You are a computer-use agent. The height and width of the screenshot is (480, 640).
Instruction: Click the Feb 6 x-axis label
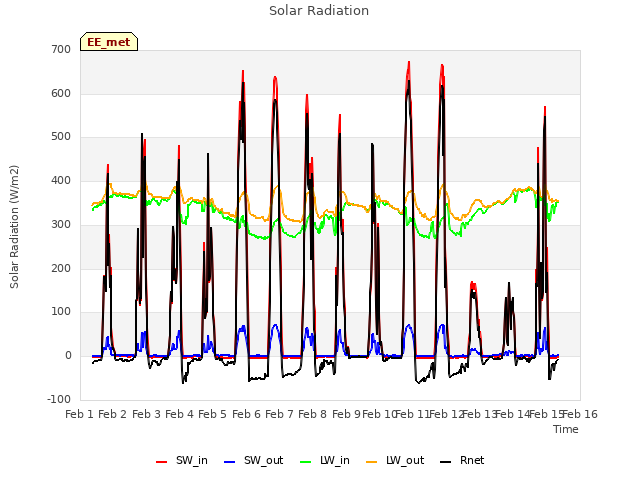[x=246, y=414]
